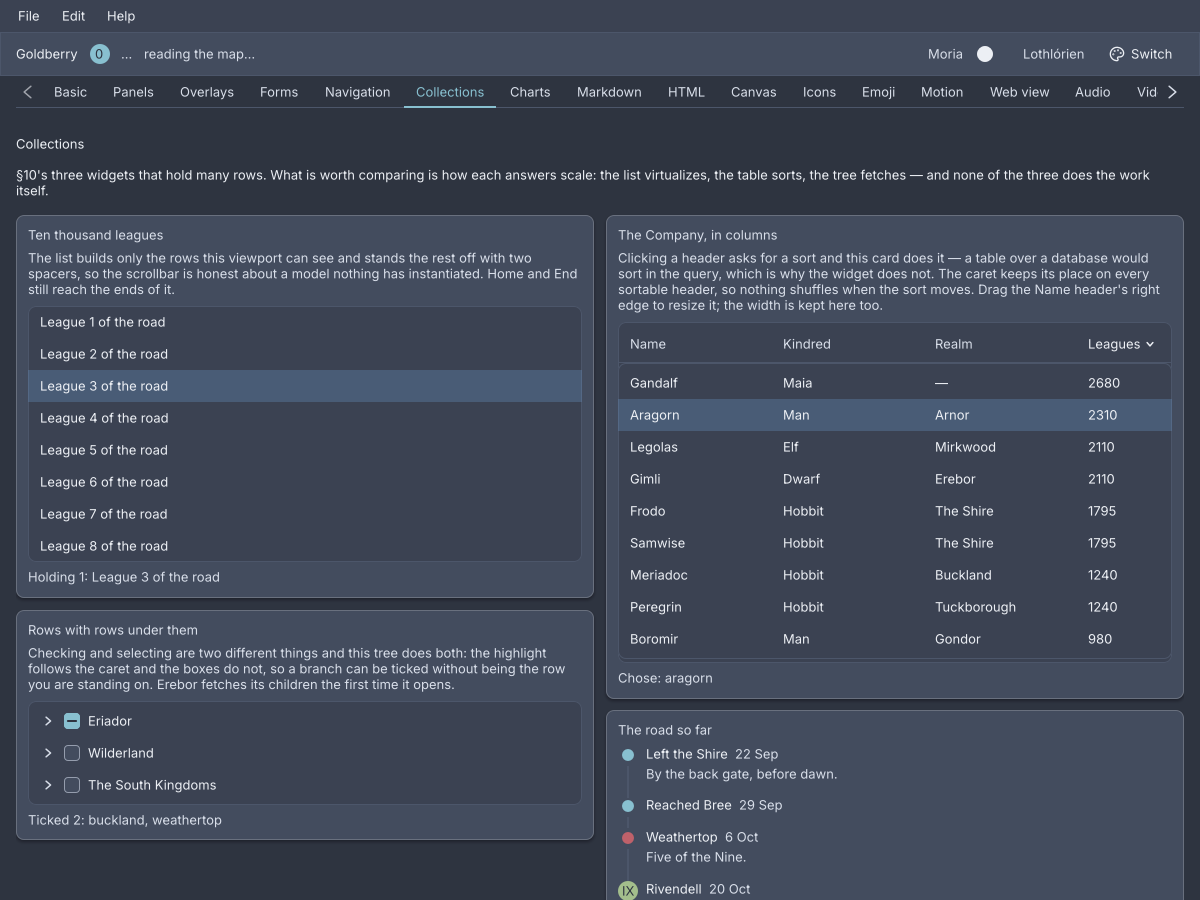
Task: Select the Boromir table row
Action: point(895,639)
